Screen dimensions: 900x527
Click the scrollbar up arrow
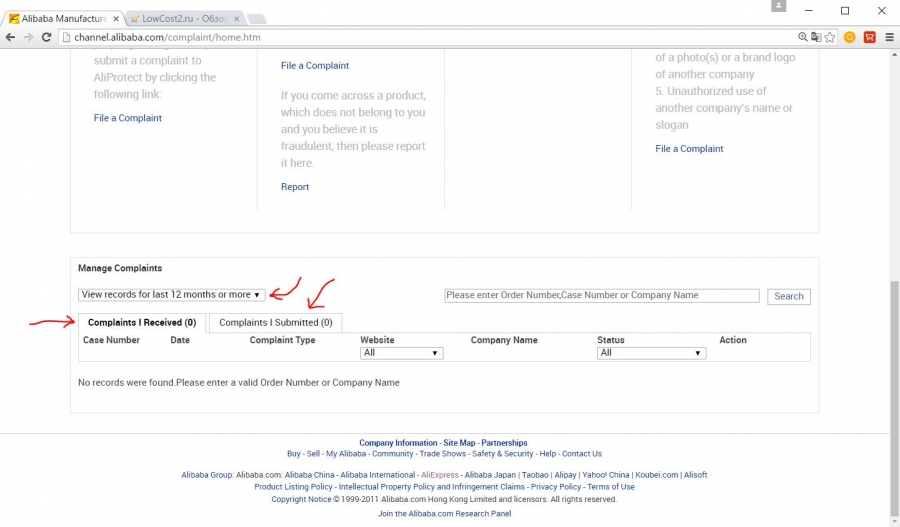pyautogui.click(x=894, y=55)
